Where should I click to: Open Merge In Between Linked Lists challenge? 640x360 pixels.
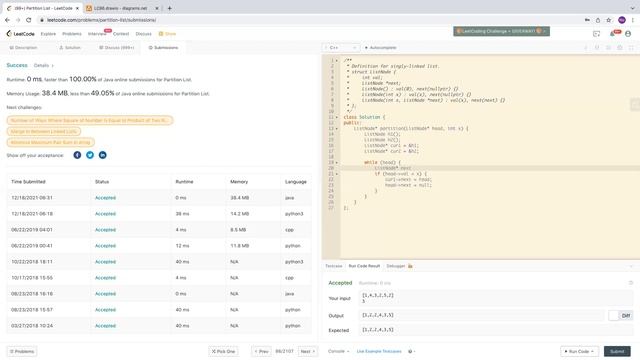[x=44, y=131]
